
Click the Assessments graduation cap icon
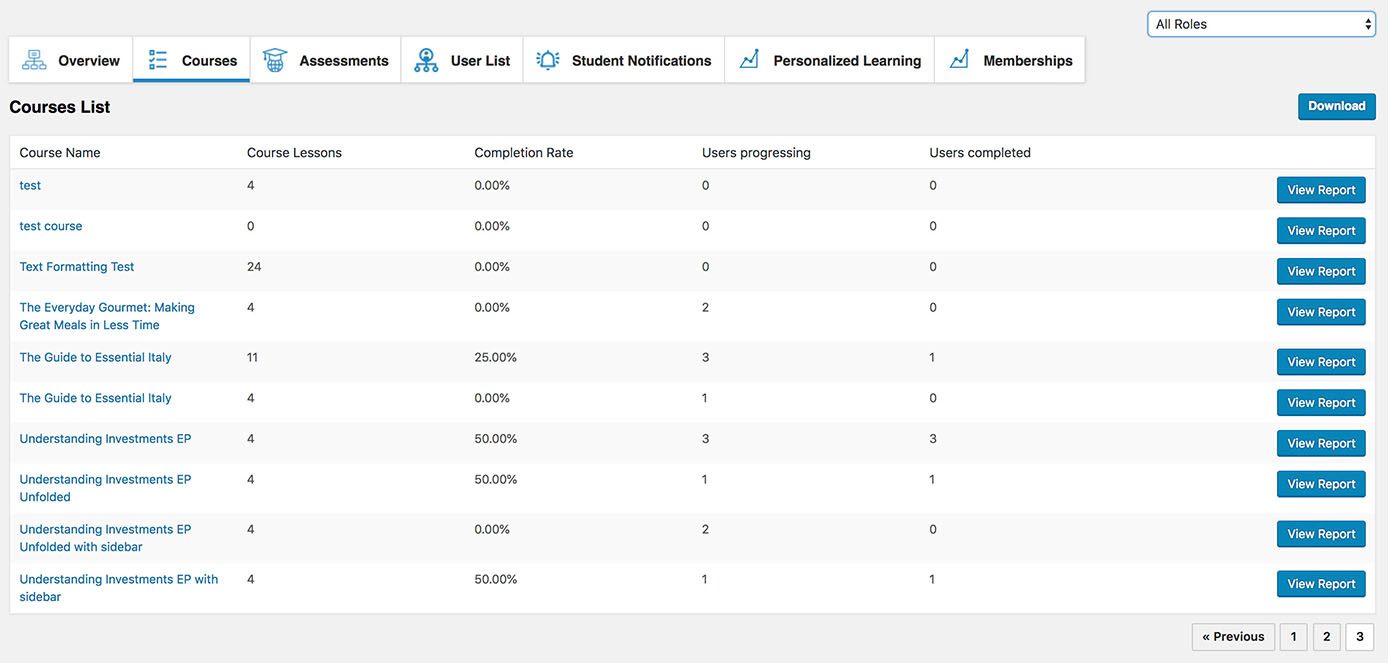pos(275,60)
